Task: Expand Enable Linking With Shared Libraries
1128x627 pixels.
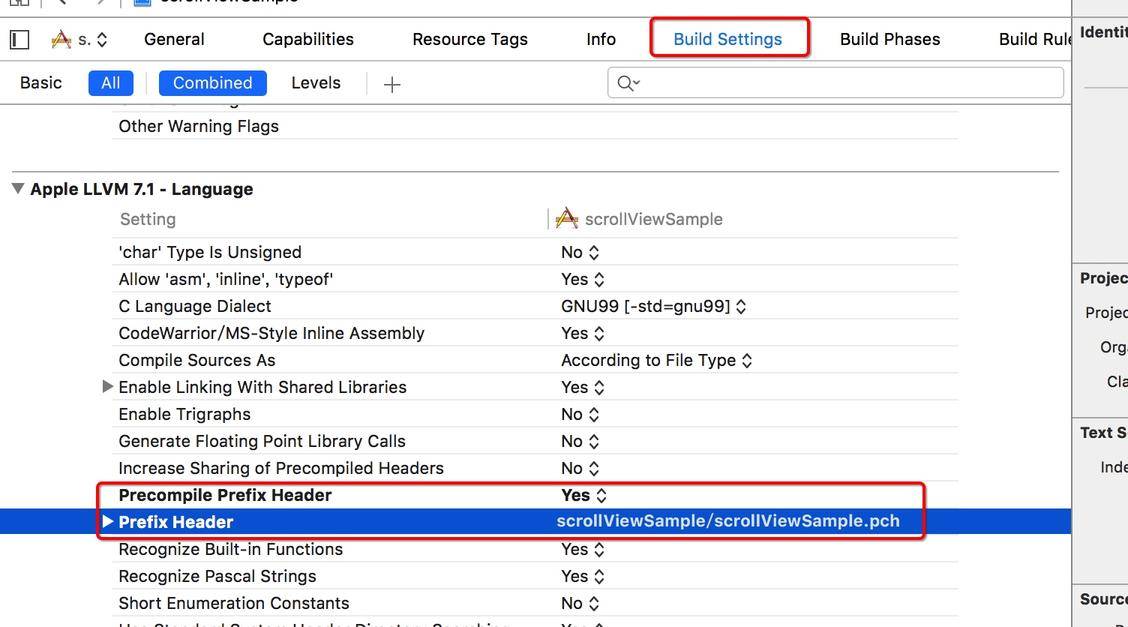Action: (108, 386)
